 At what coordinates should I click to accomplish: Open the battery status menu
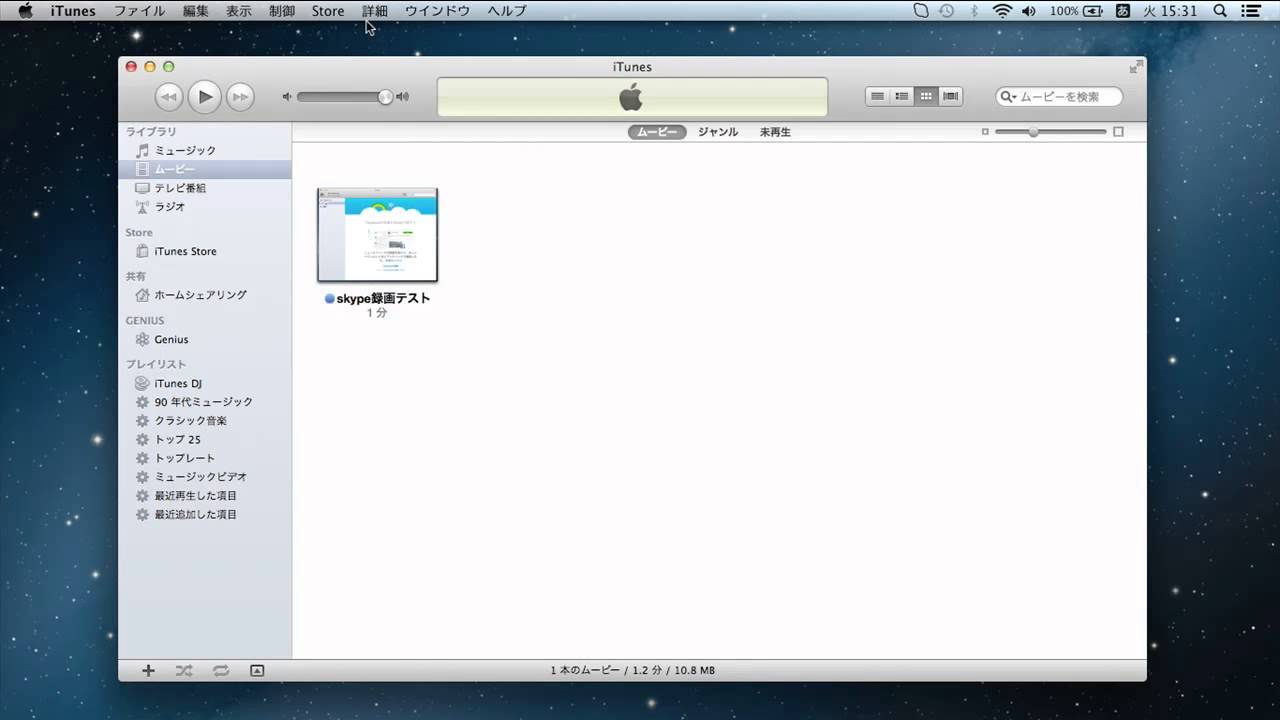(1076, 11)
